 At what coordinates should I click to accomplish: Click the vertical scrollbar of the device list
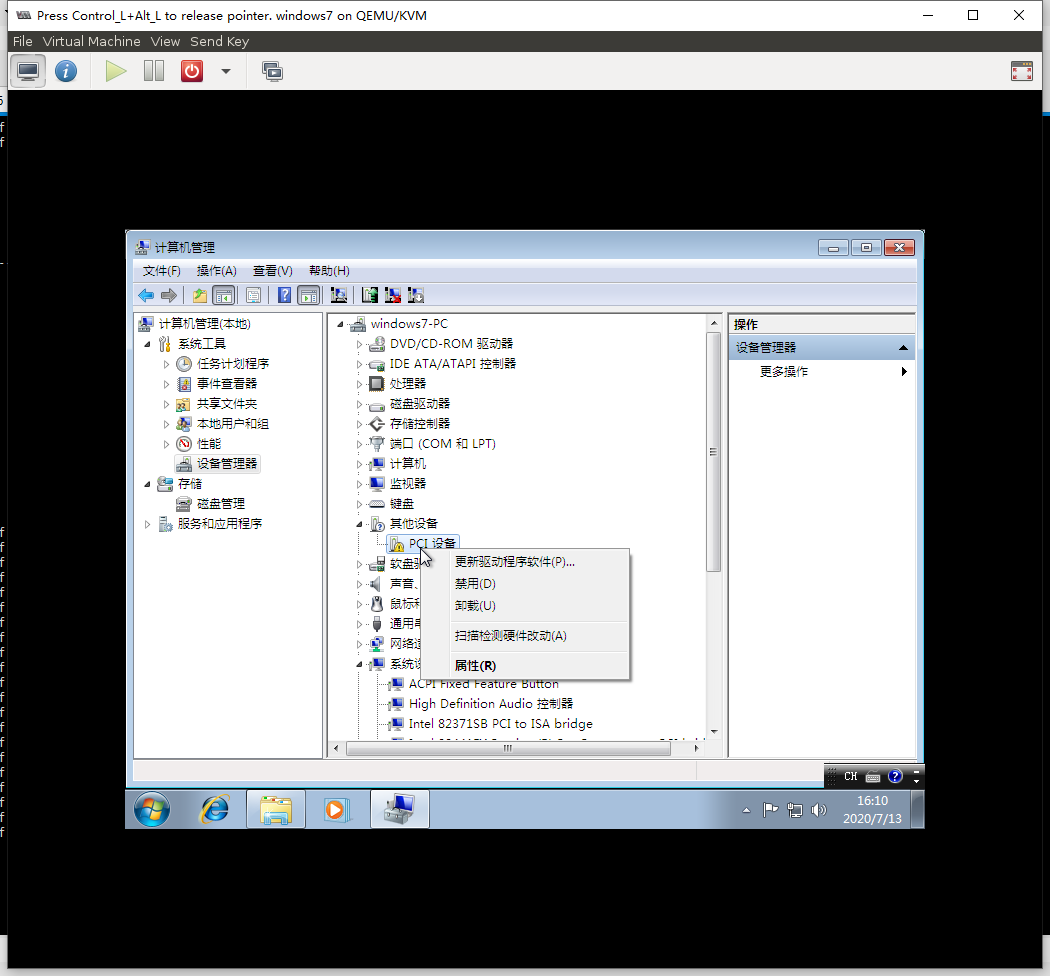click(714, 451)
